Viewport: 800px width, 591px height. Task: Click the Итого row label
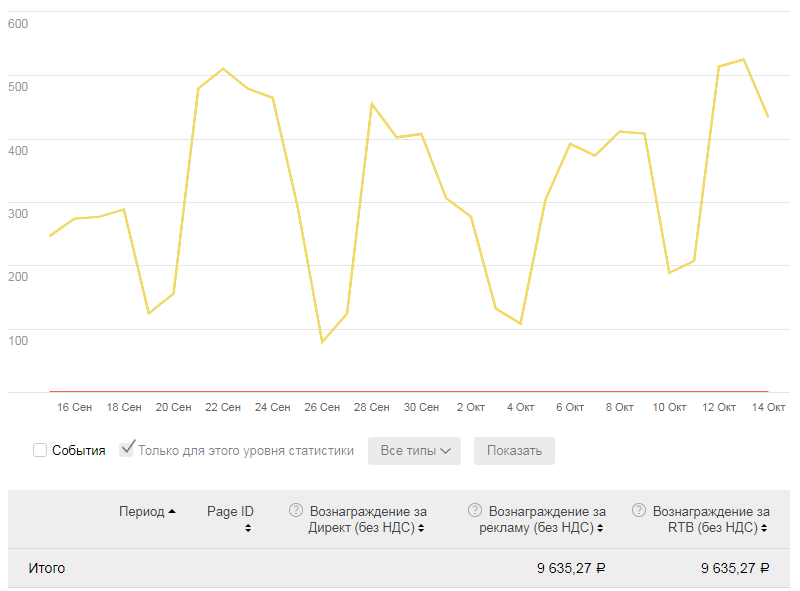pos(47,568)
